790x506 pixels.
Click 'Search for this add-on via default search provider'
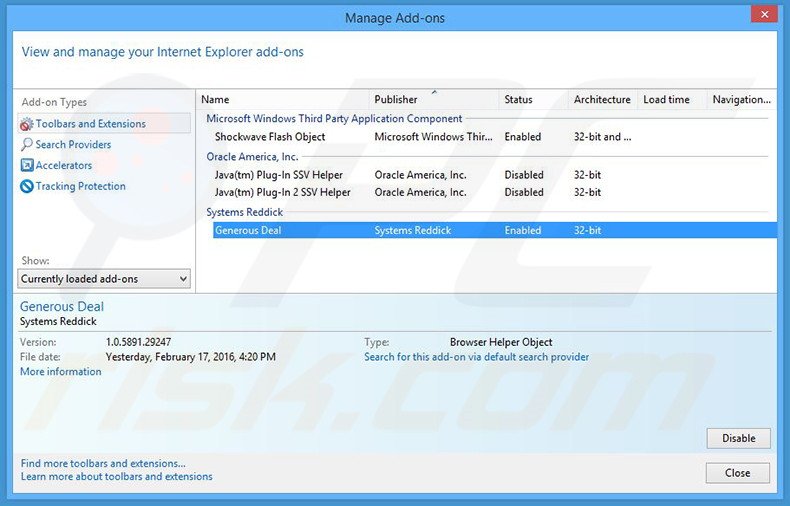point(476,357)
